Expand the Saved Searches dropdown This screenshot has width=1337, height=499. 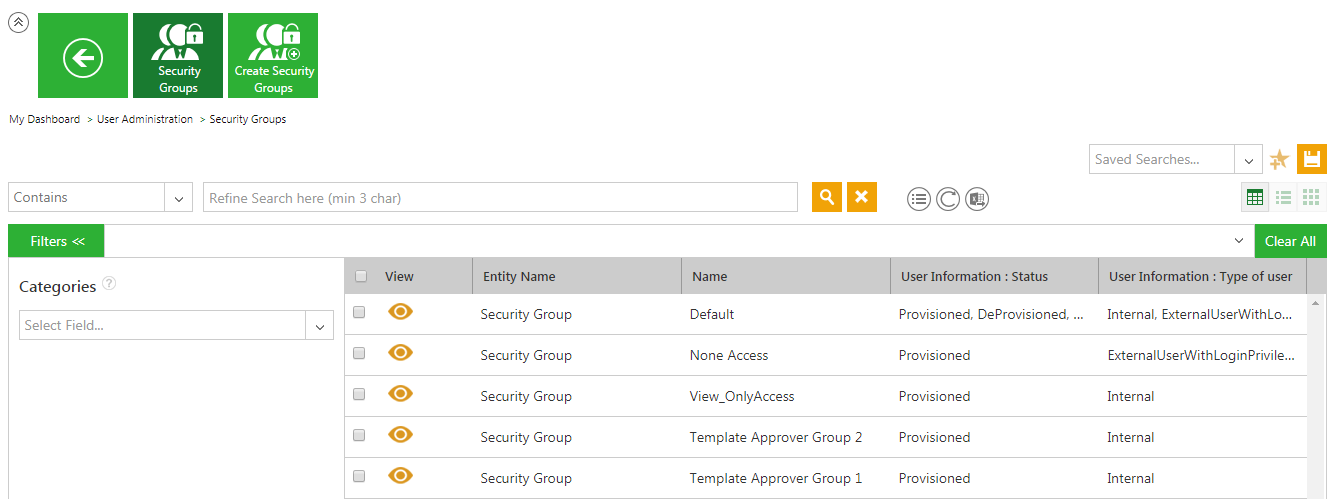tap(1247, 159)
